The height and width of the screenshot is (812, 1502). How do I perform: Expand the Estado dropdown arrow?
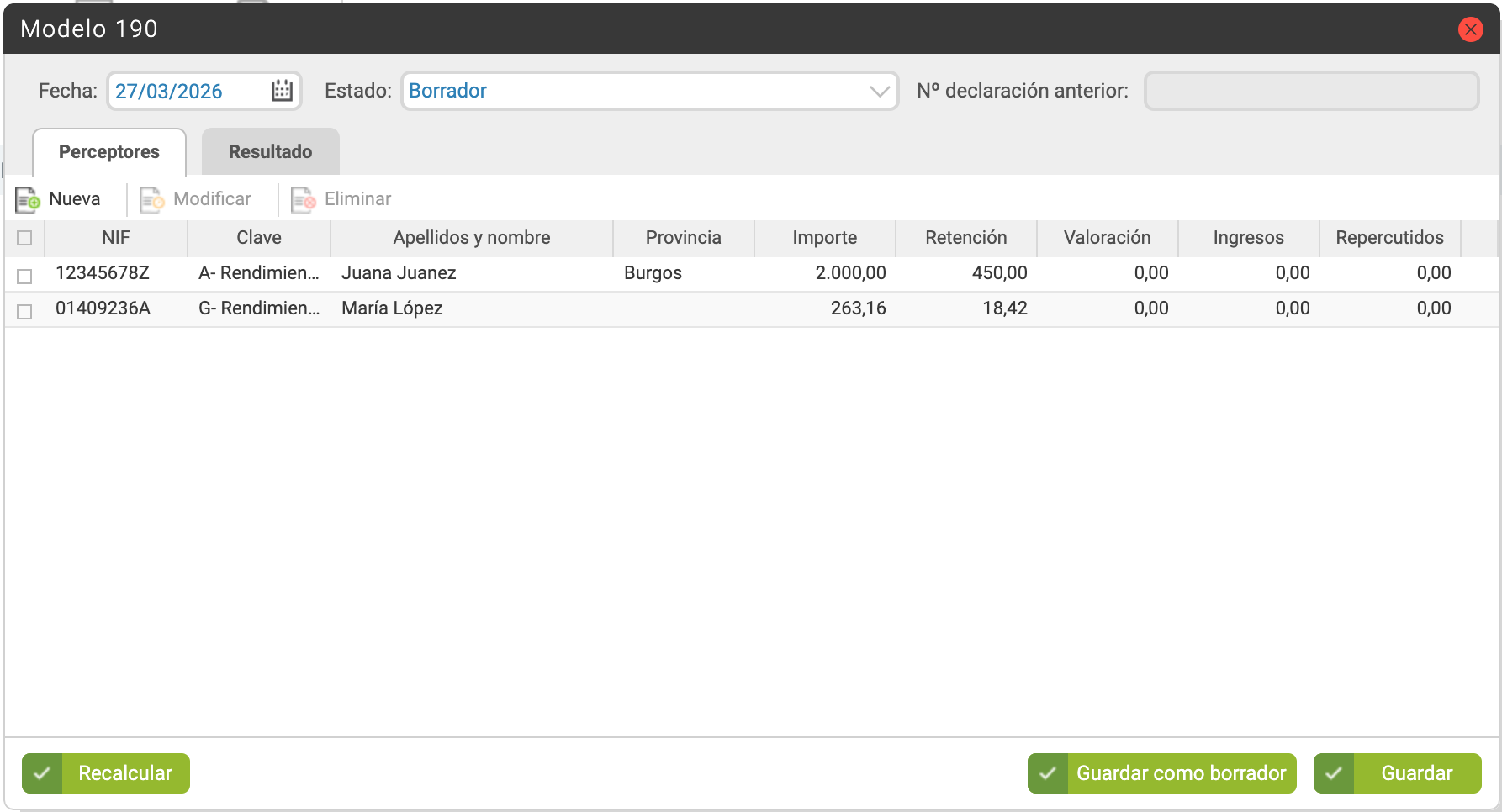[x=880, y=91]
